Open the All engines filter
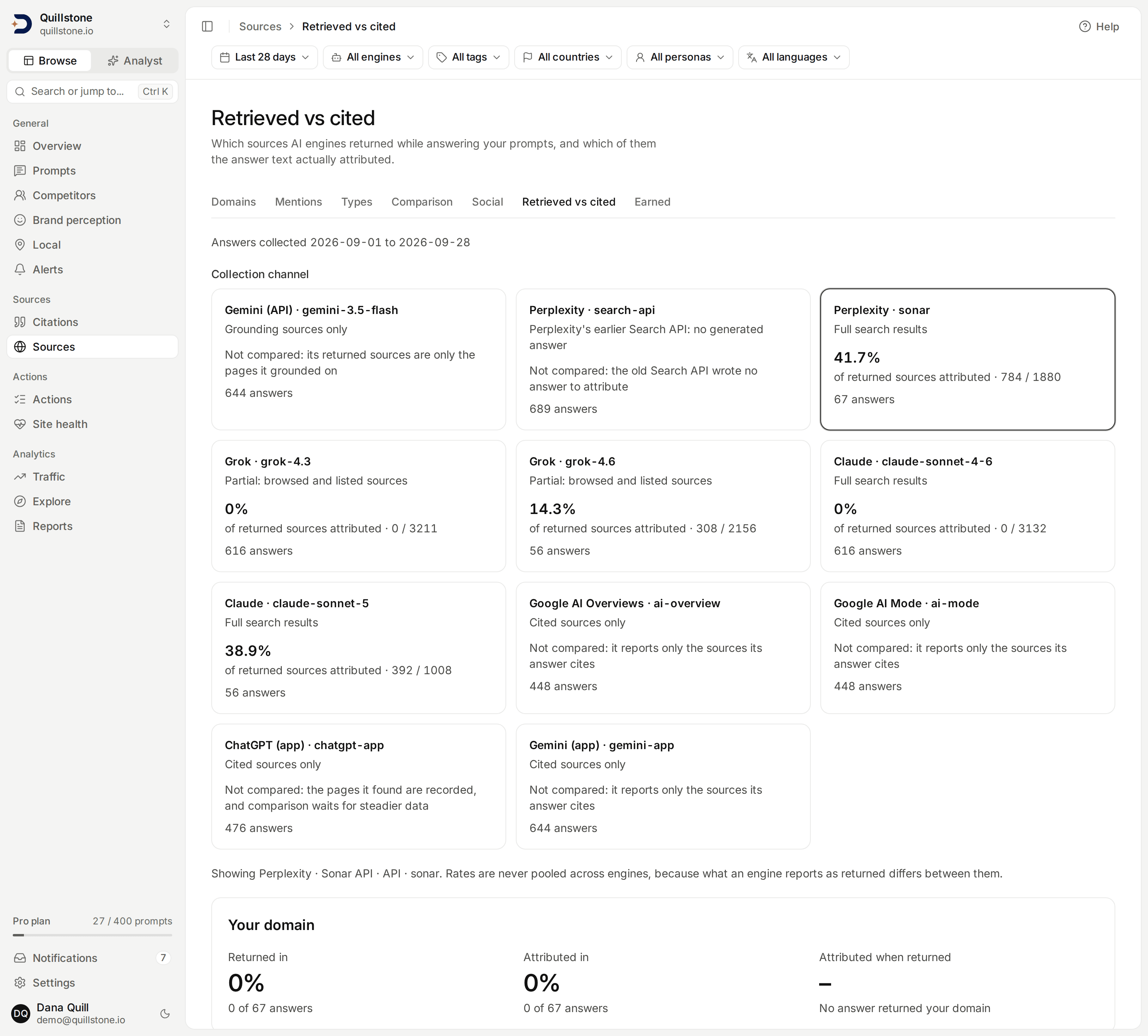This screenshot has width=1148, height=1036. pyautogui.click(x=372, y=57)
